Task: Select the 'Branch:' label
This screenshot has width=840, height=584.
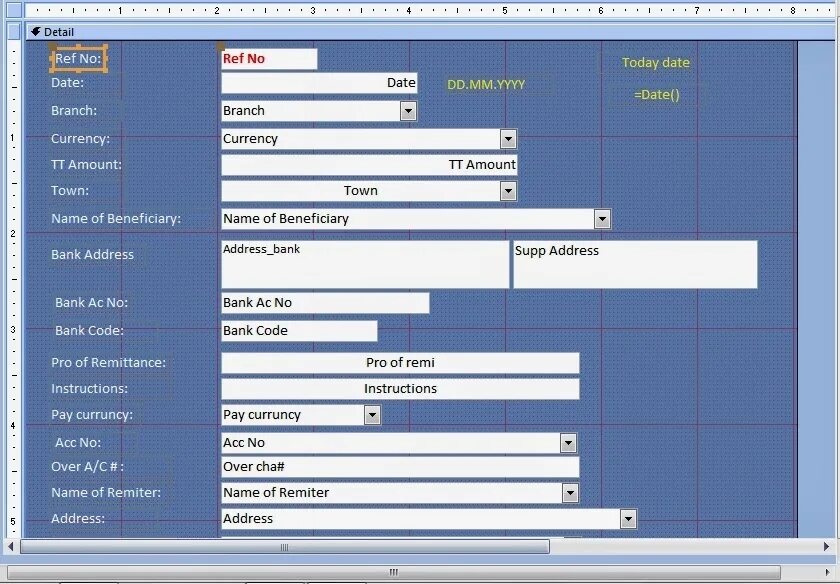Action: coord(74,111)
